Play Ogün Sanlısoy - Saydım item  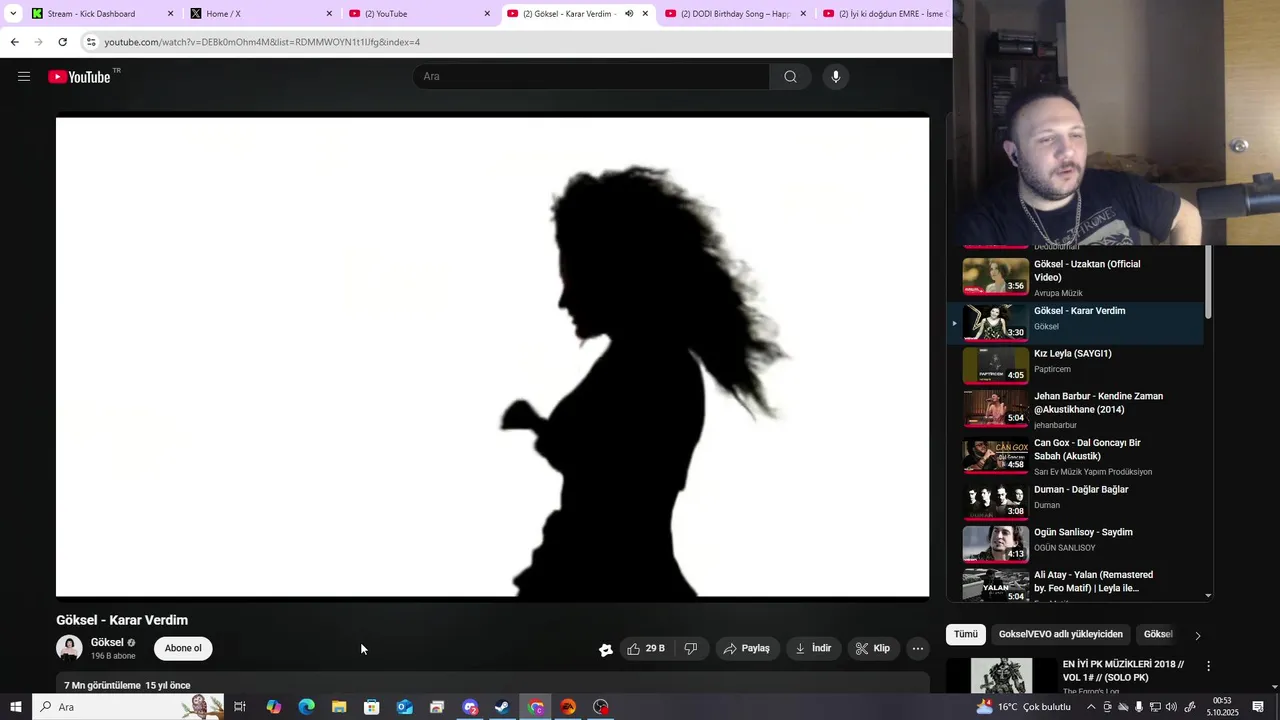[x=1075, y=543]
